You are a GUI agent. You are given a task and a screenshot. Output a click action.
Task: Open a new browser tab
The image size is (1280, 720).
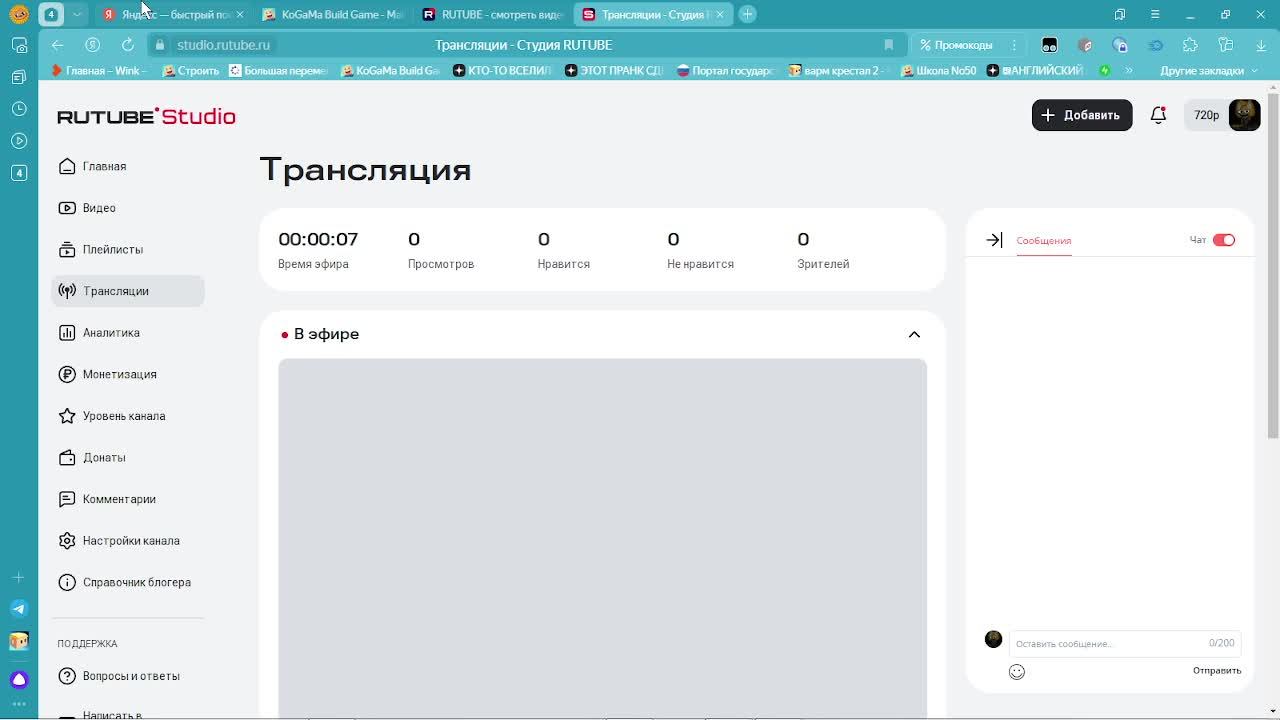pyautogui.click(x=747, y=14)
